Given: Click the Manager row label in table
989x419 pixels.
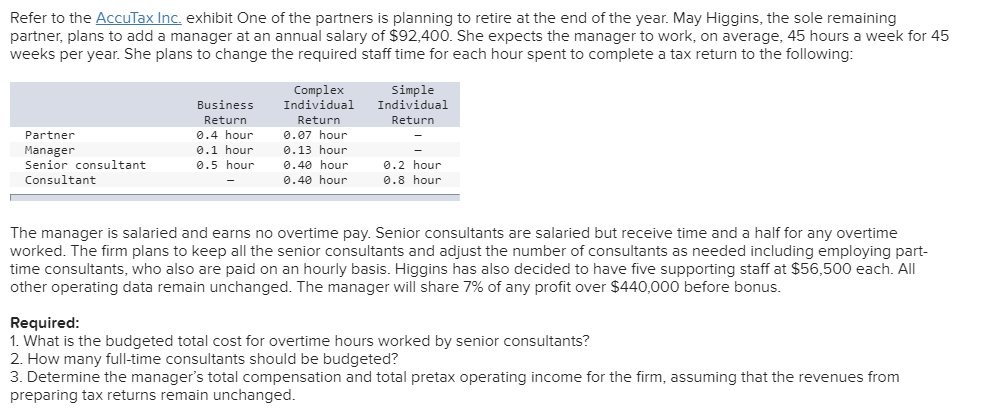Looking at the screenshot, I should (x=50, y=150).
